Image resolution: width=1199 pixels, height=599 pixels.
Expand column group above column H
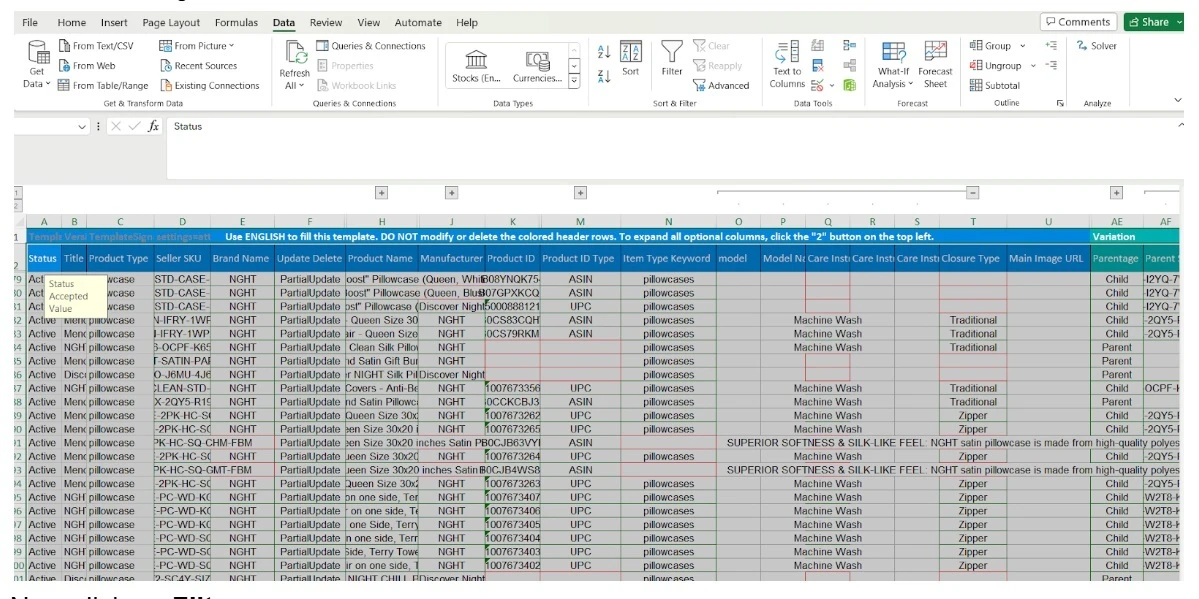(381, 192)
